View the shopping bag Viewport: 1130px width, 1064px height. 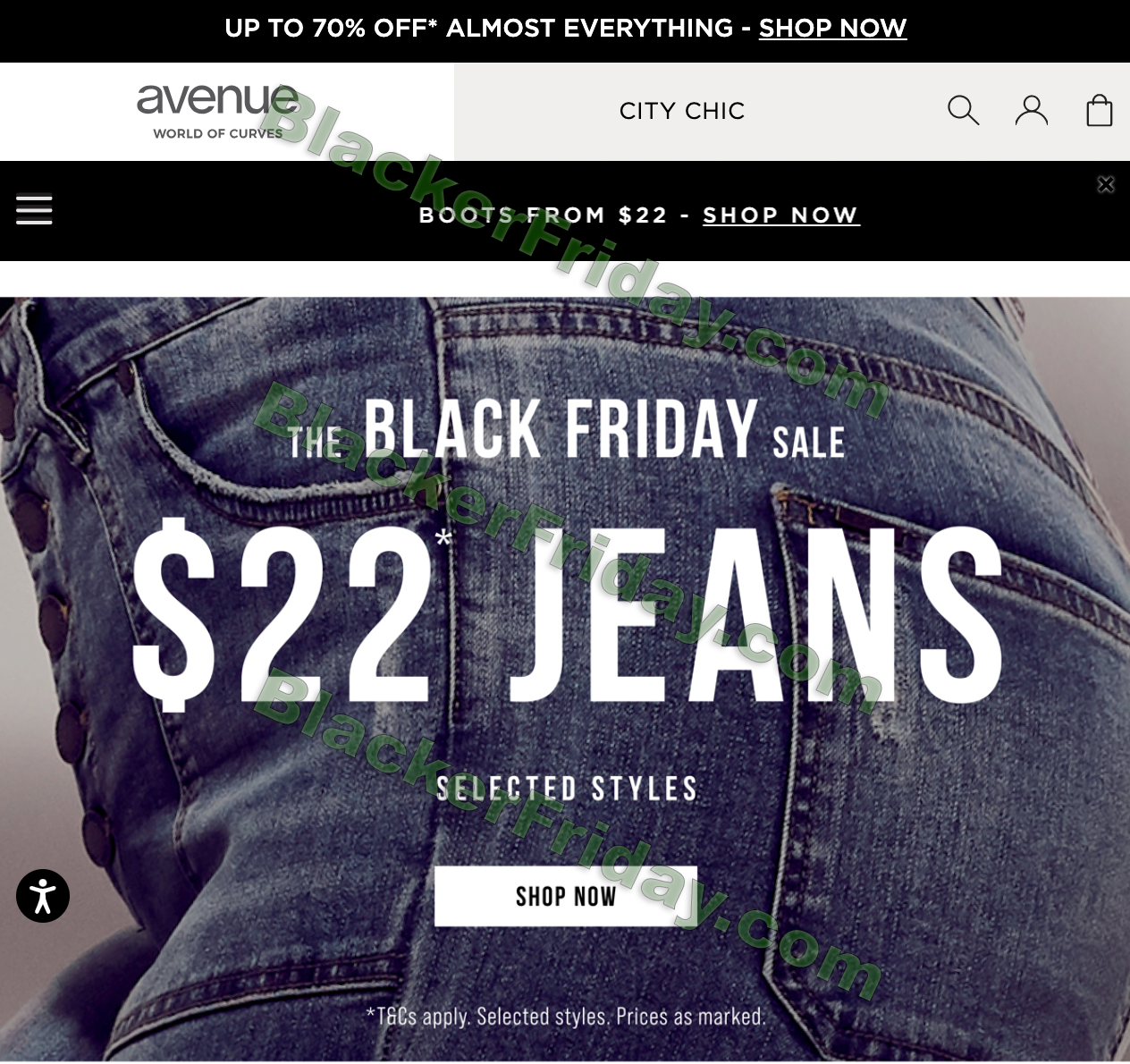point(1099,110)
